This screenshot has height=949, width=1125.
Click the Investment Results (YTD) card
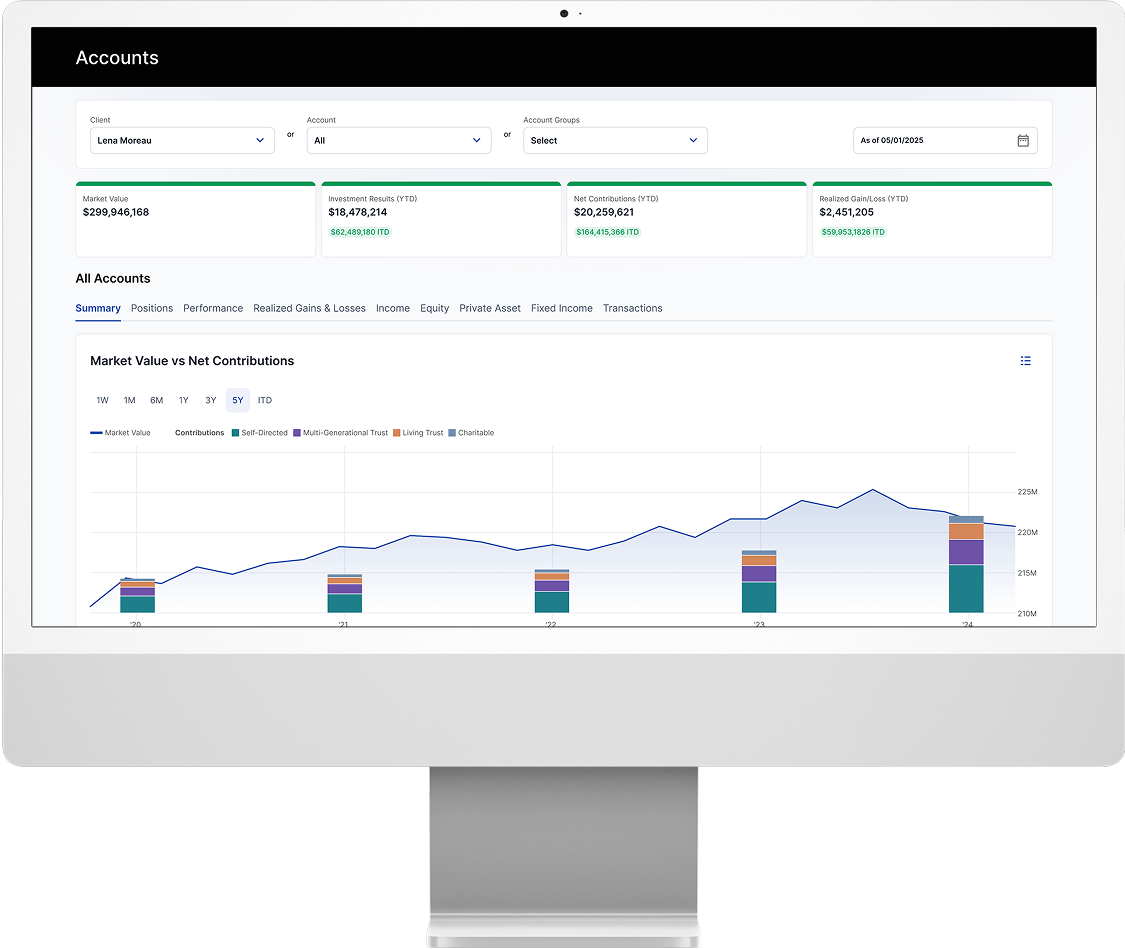coord(441,219)
